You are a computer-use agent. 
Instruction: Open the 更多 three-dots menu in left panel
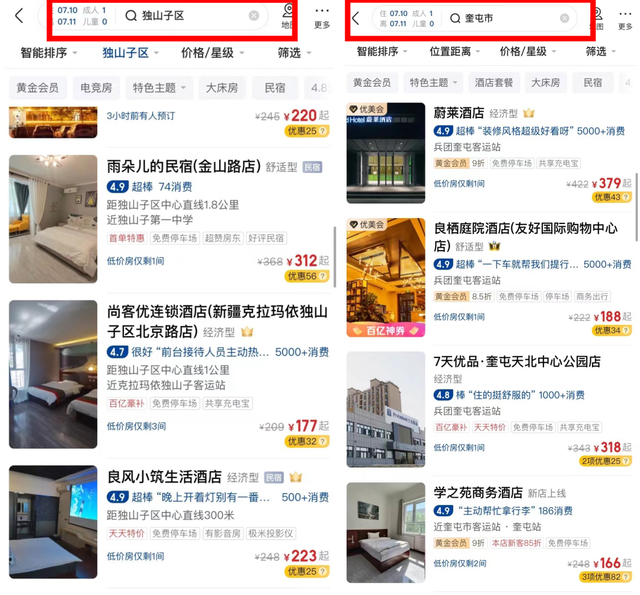point(322,17)
